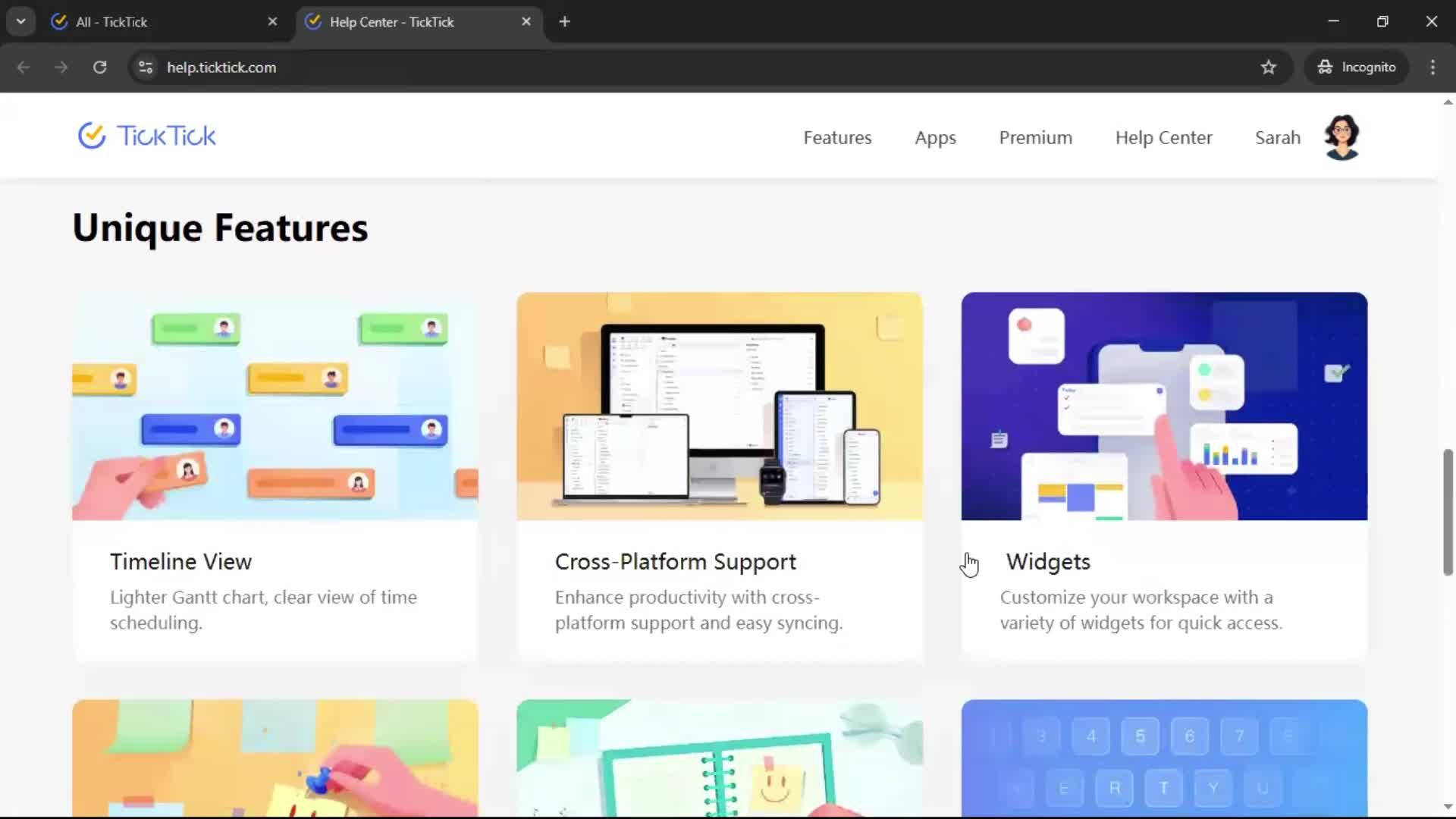The width and height of the screenshot is (1456, 819).
Task: Open the Chrome three-dot menu
Action: 1432,67
